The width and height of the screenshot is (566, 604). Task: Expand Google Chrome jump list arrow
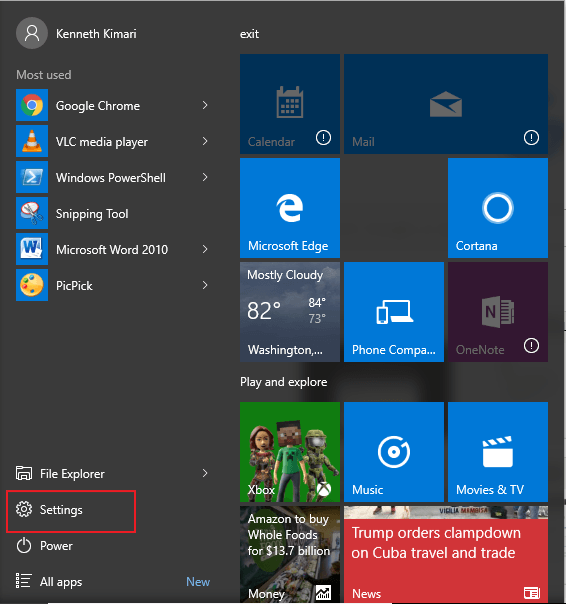click(205, 105)
